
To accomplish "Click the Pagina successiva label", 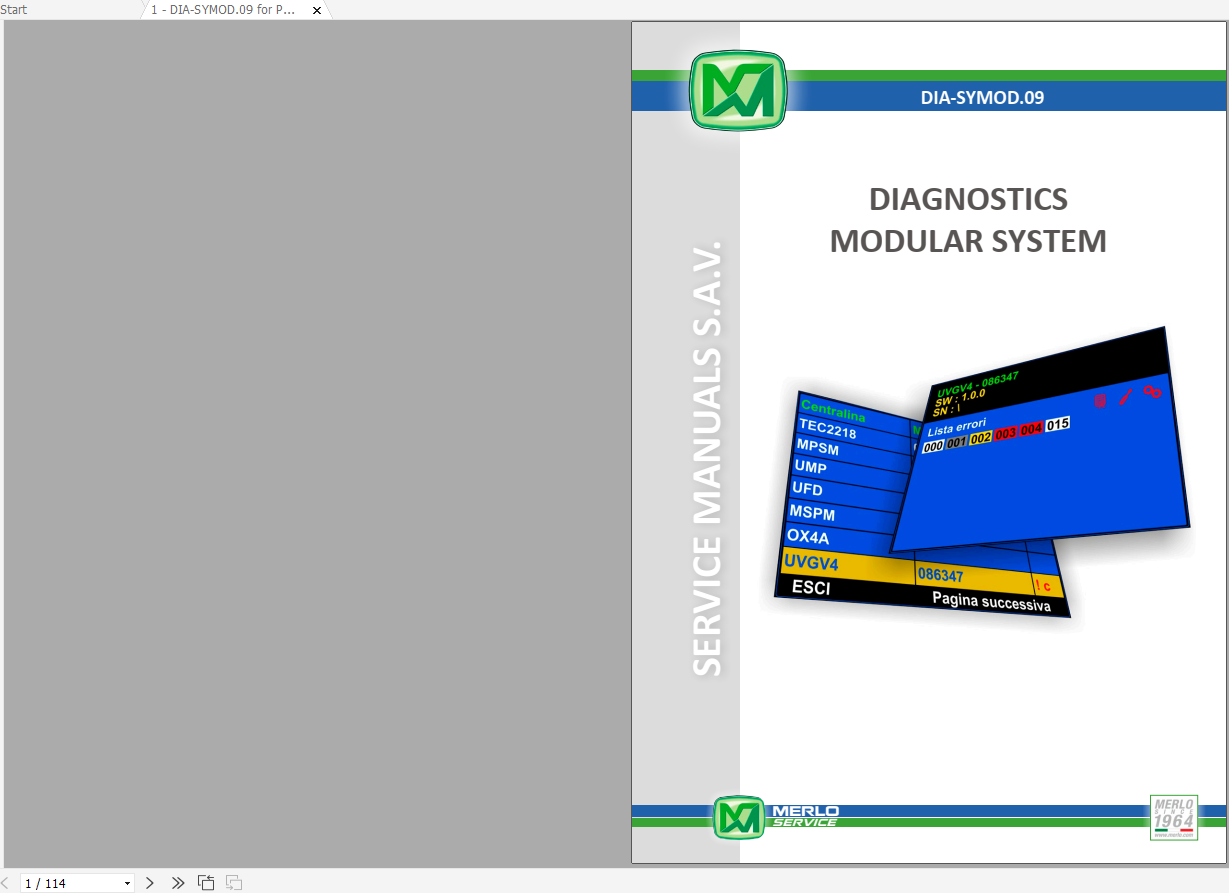I will [991, 601].
